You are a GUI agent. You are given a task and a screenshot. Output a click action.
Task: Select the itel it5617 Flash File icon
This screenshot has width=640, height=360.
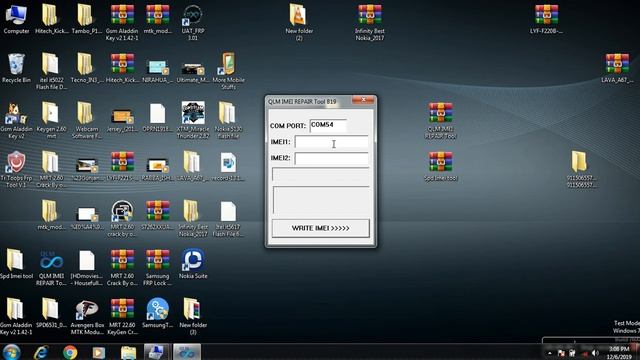[228, 218]
